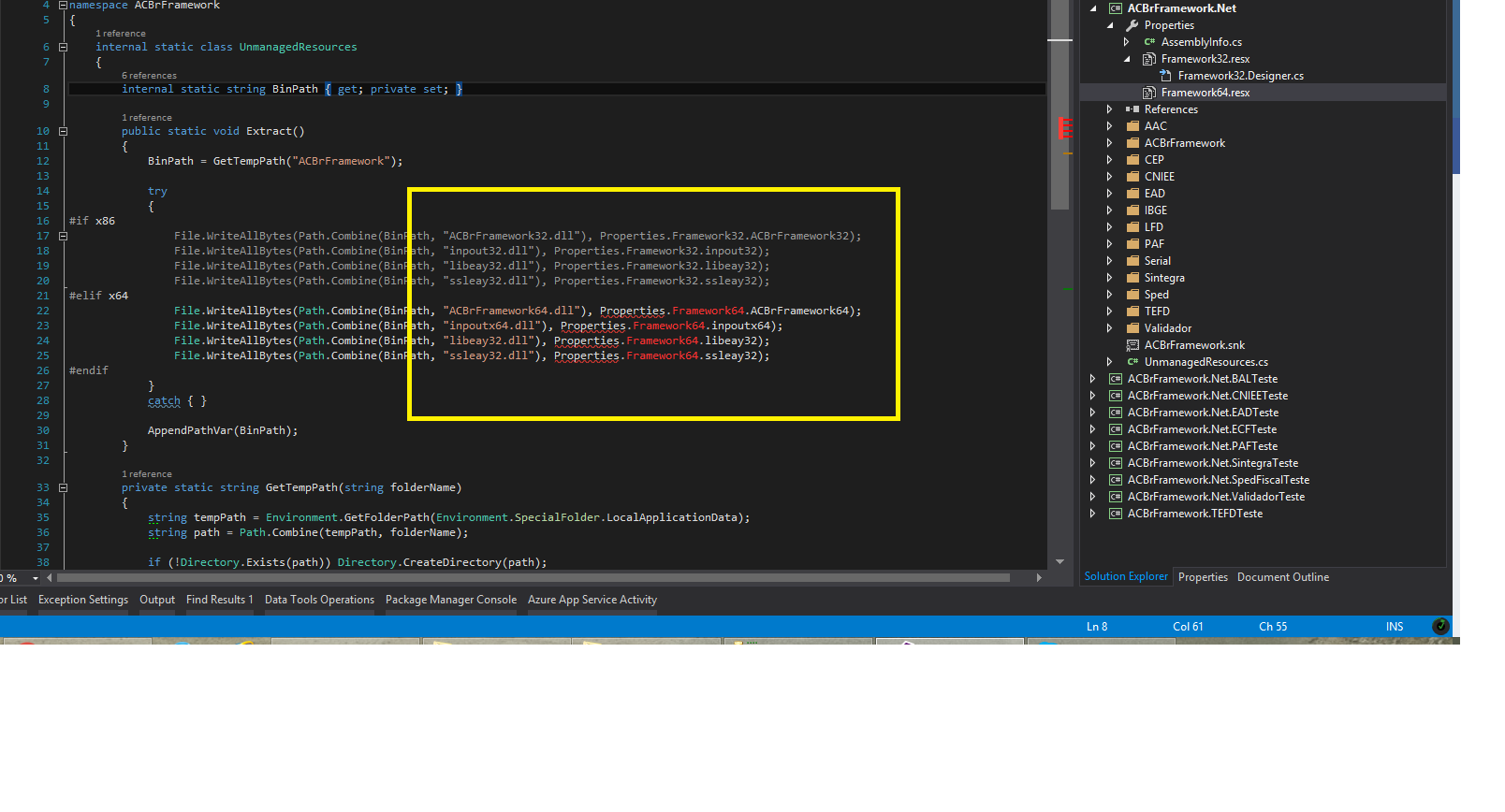This screenshot has width=1505, height=812.
Task: Click the Properties wrench icon
Action: click(x=1132, y=25)
